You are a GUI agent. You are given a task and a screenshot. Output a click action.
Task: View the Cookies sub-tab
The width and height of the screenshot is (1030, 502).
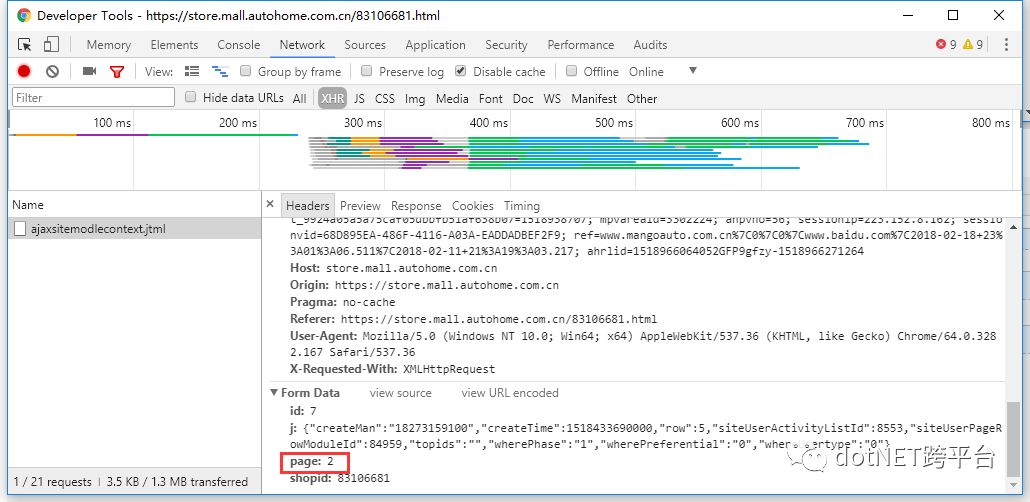coord(472,206)
